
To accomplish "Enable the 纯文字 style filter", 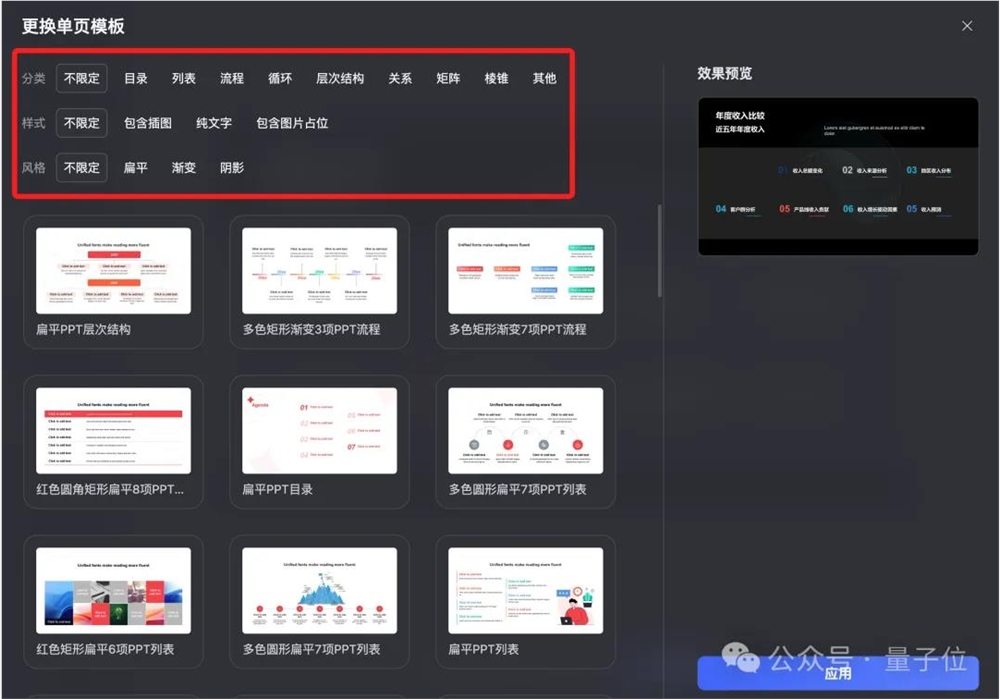I will tap(213, 122).
